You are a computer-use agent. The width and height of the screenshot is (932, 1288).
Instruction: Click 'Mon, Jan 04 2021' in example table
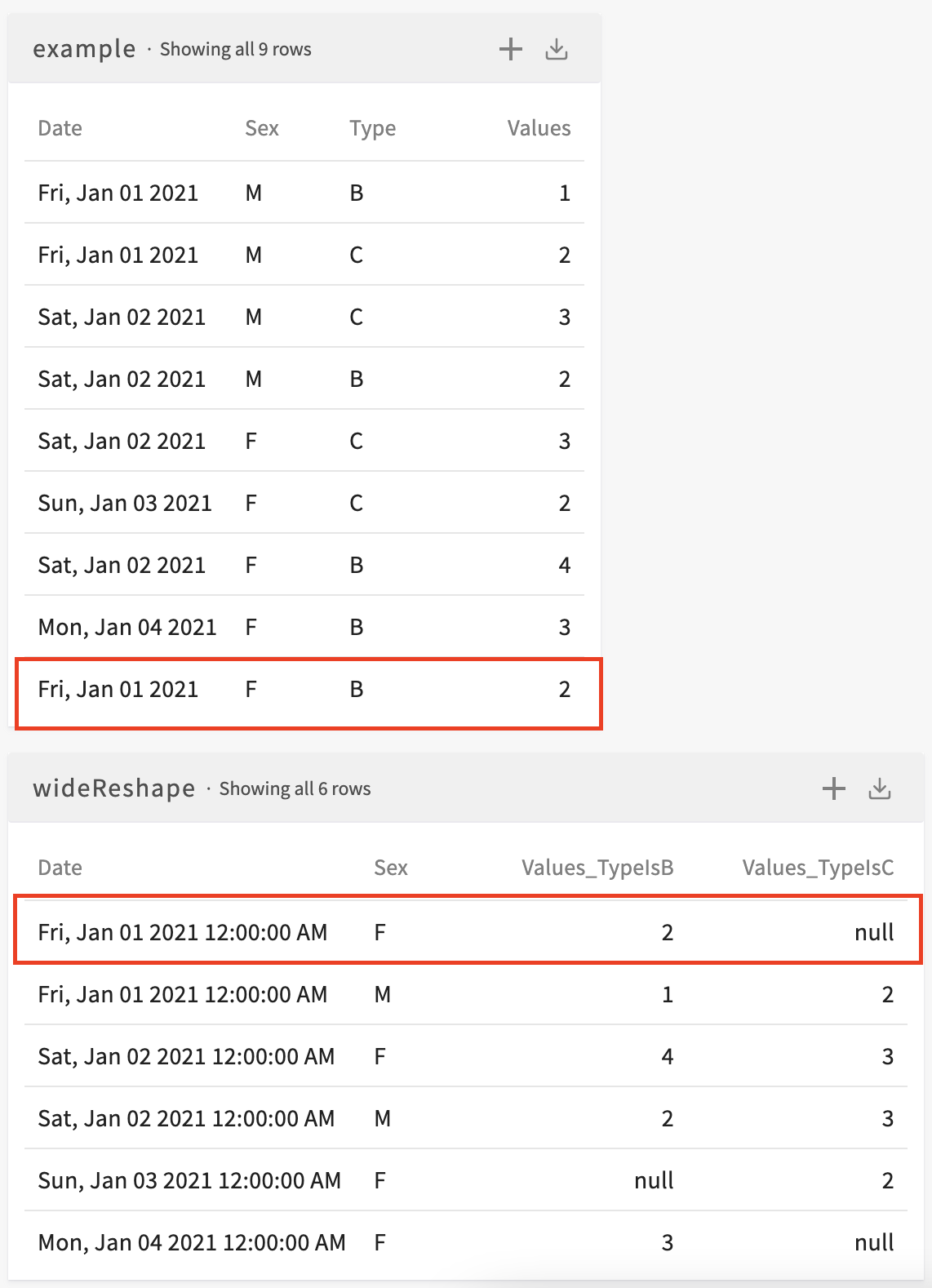click(x=127, y=628)
